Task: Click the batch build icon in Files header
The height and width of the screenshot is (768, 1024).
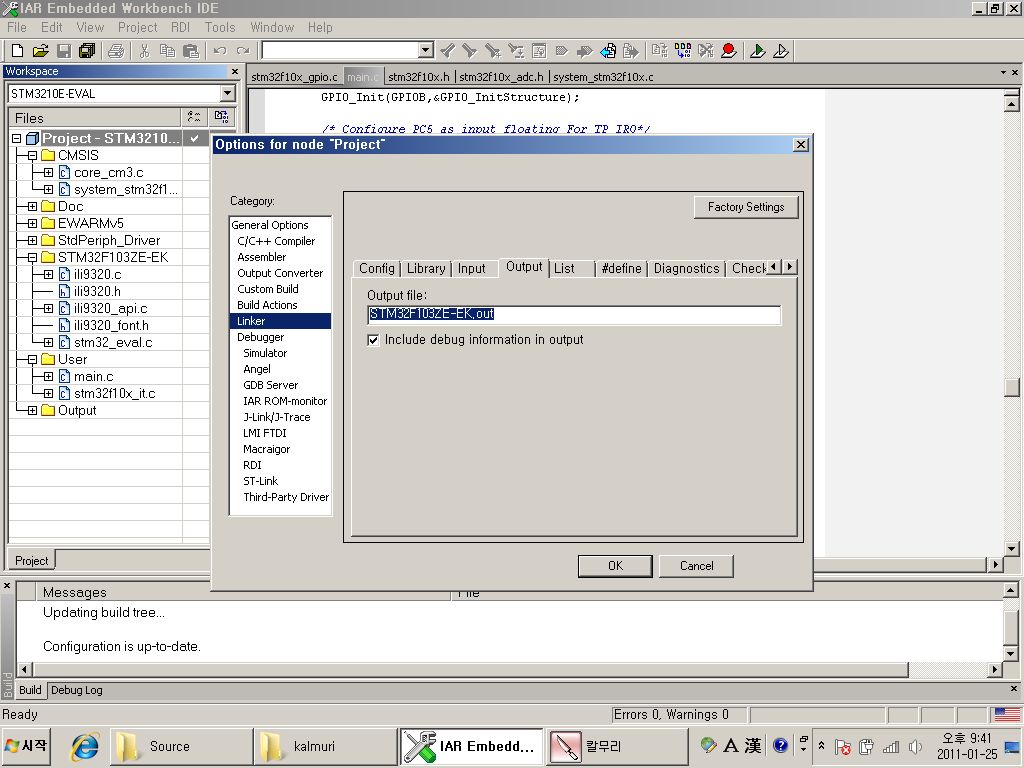Action: click(221, 118)
